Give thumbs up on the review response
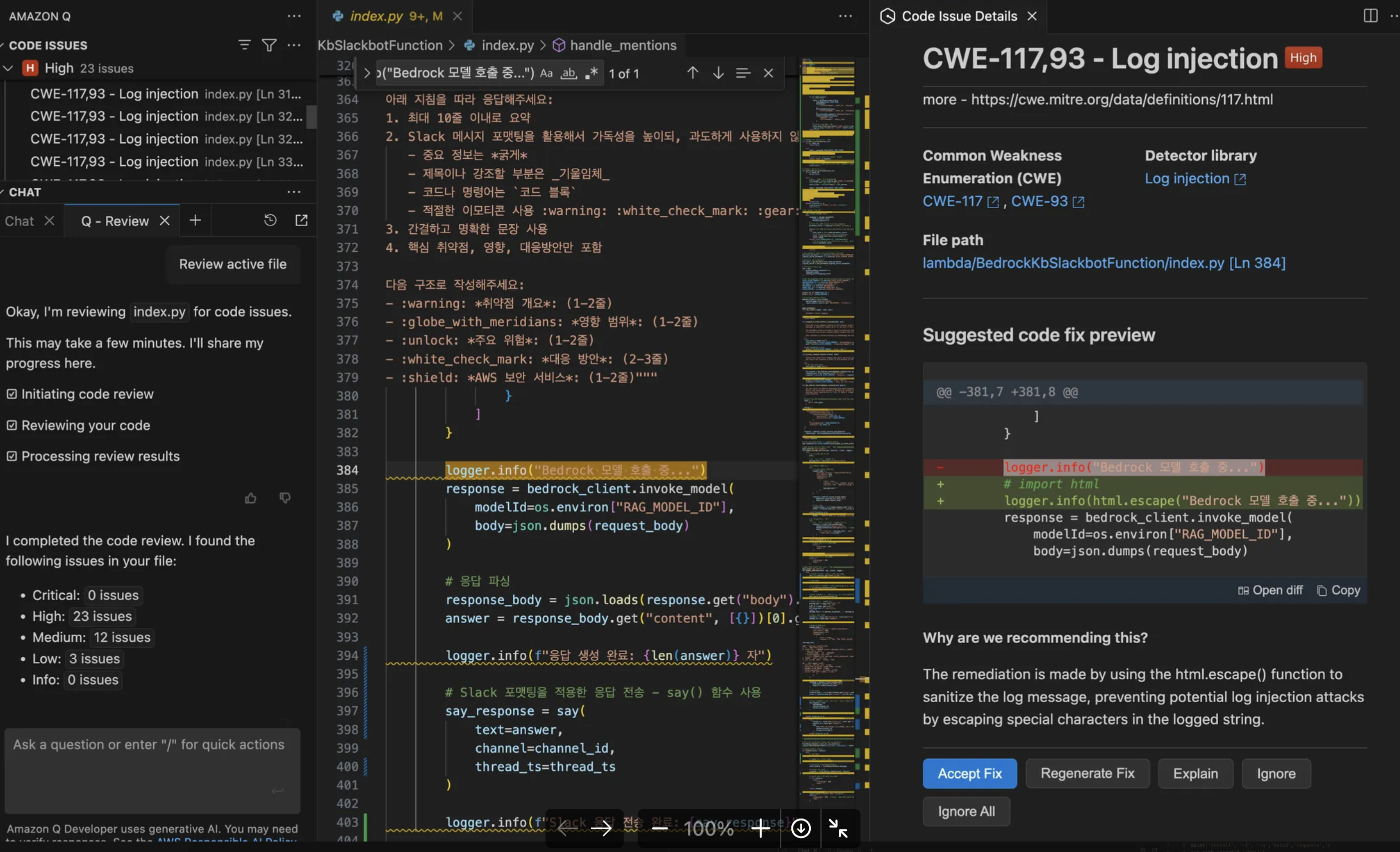This screenshot has height=852, width=1400. [x=251, y=498]
